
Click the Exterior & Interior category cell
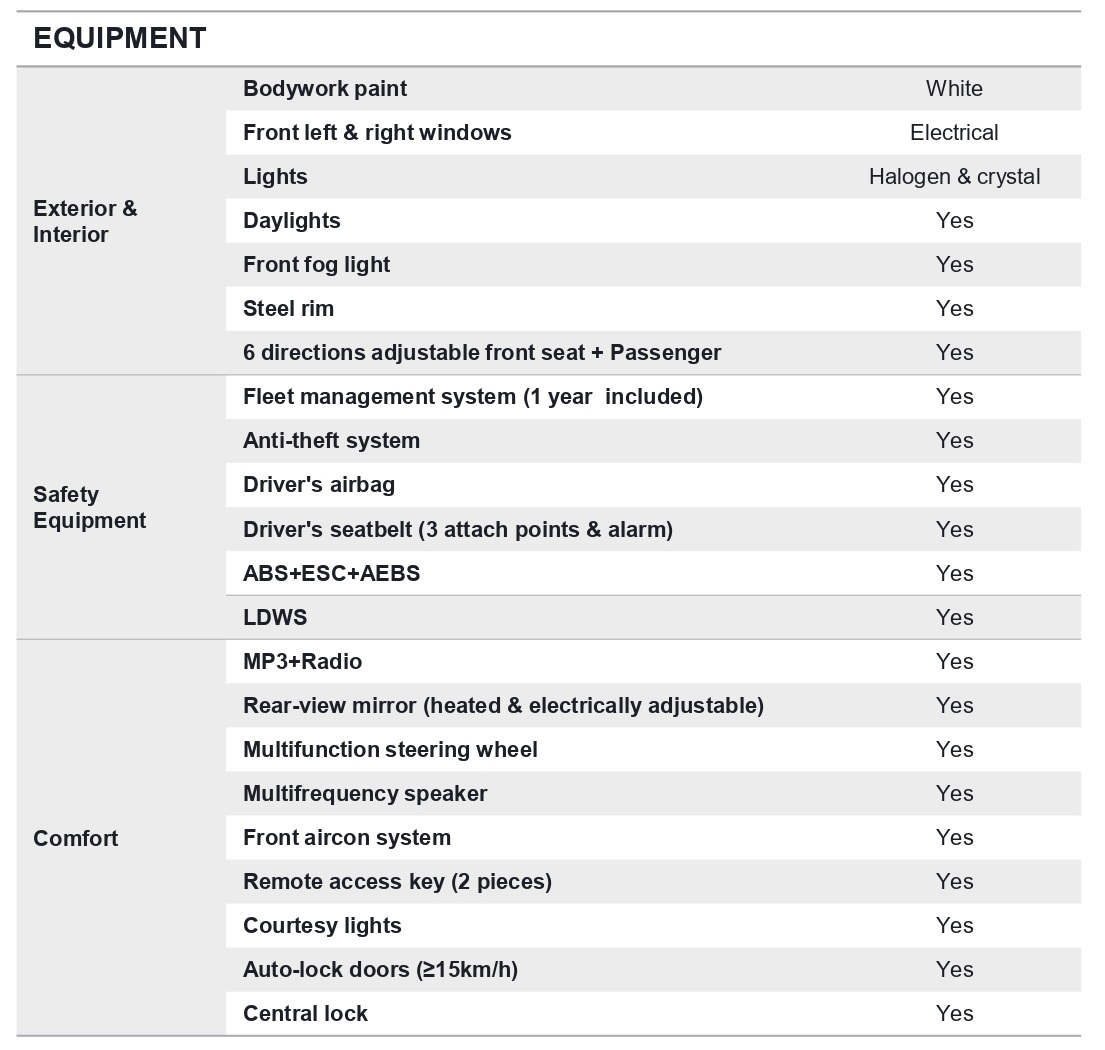tap(121, 221)
